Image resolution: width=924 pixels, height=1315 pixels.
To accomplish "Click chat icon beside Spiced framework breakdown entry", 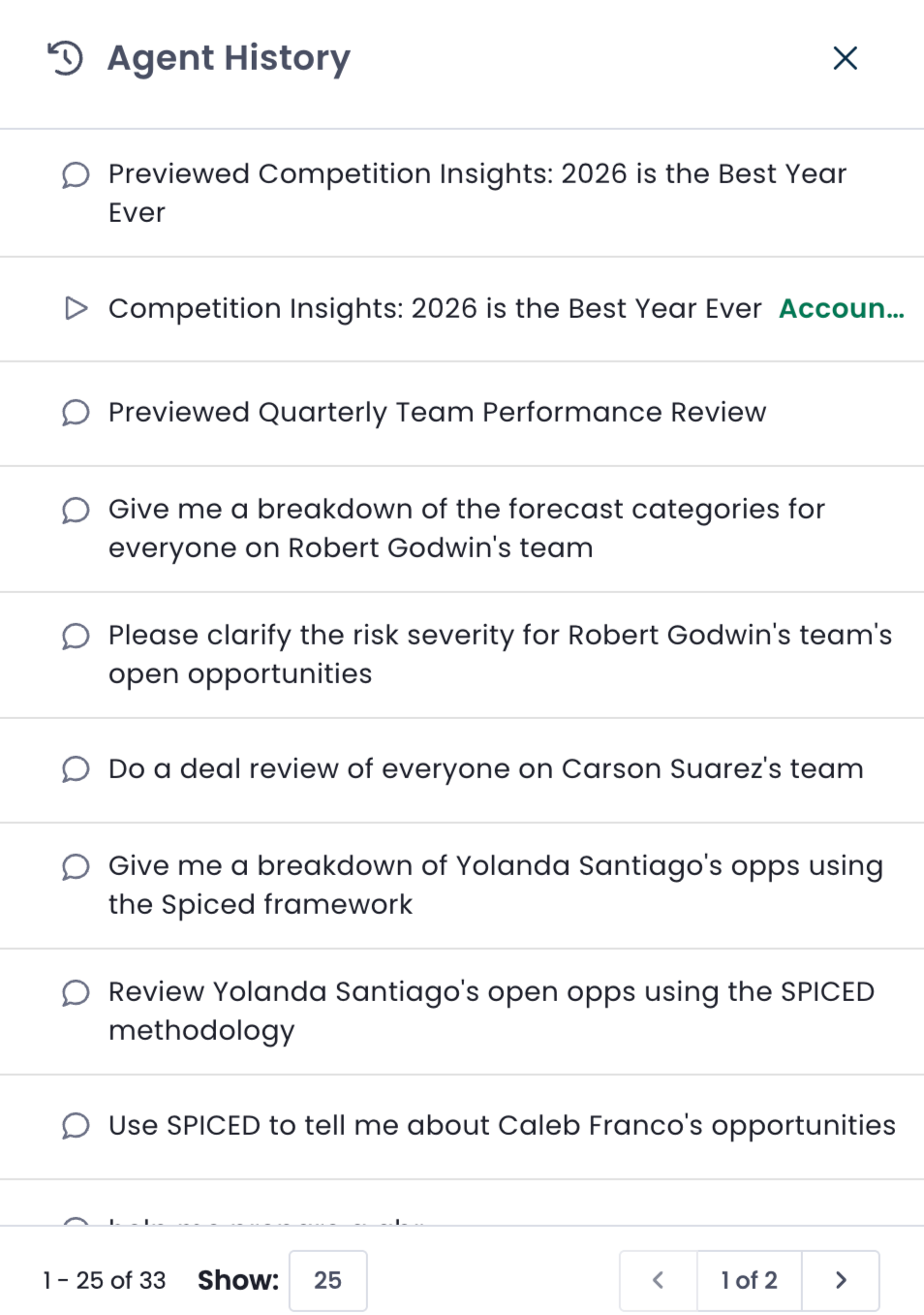I will point(76,866).
